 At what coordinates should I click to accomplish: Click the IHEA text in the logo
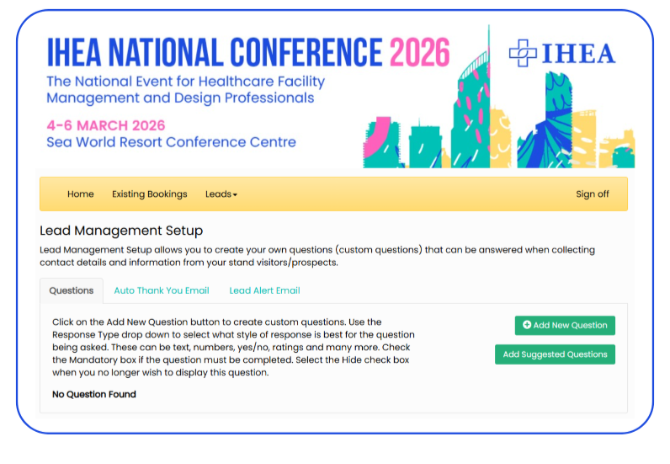point(579,52)
